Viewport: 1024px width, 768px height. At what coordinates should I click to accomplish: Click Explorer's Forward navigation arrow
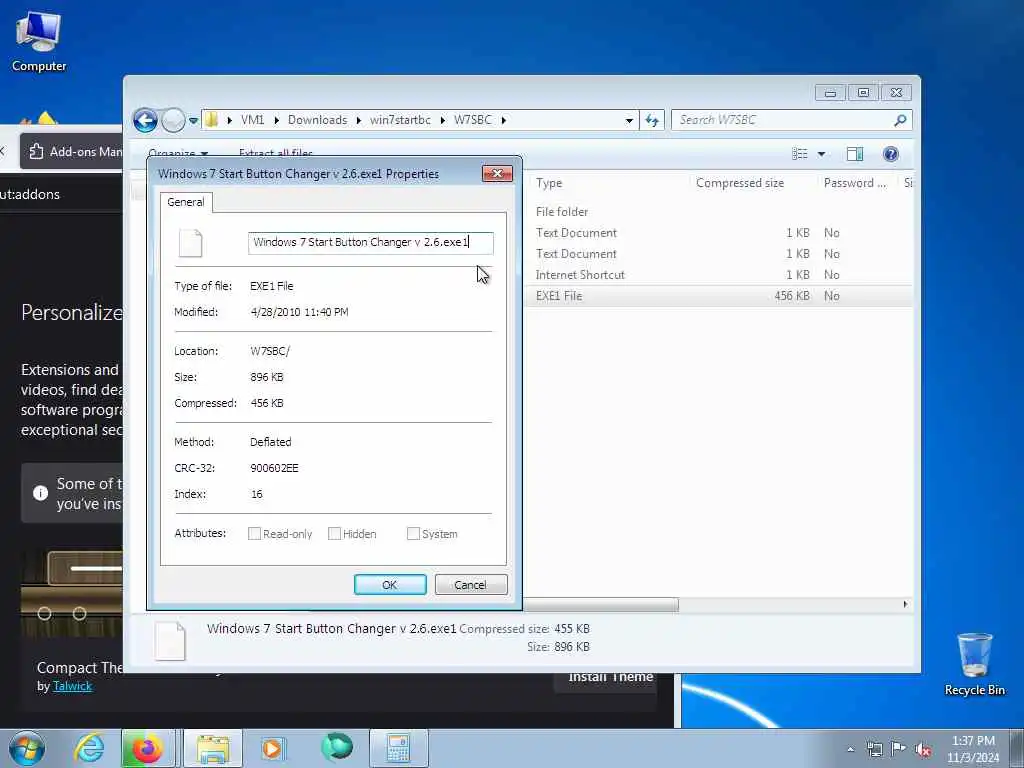point(173,120)
